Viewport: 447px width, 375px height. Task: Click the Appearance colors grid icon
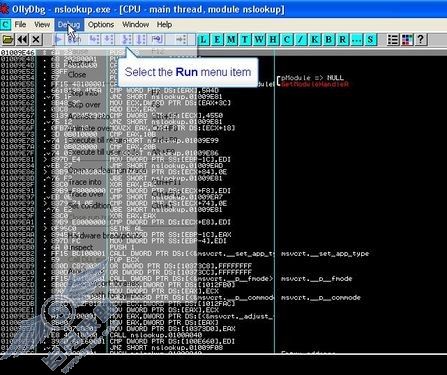pos(407,40)
